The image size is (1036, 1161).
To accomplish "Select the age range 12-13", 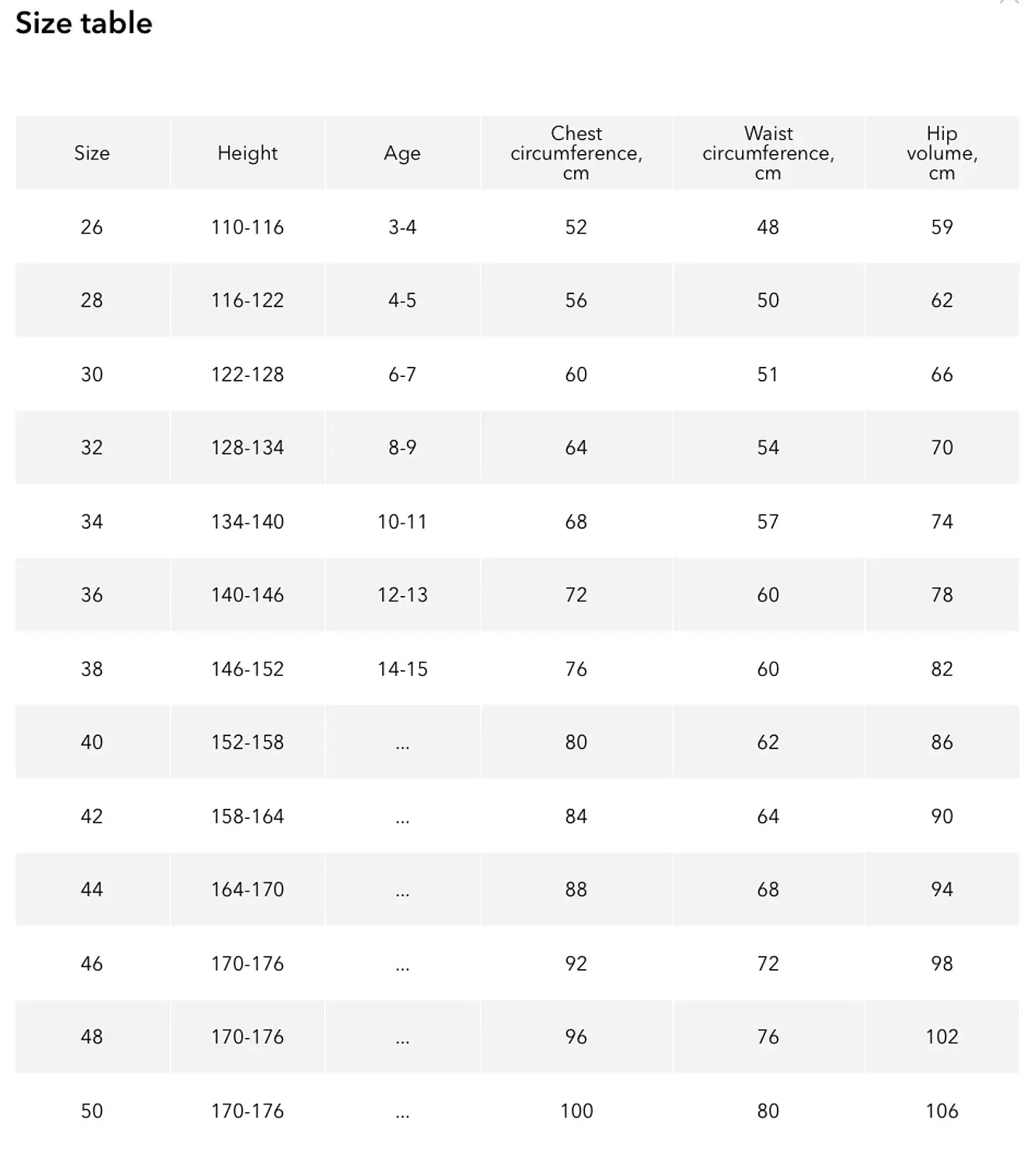I will tap(402, 595).
